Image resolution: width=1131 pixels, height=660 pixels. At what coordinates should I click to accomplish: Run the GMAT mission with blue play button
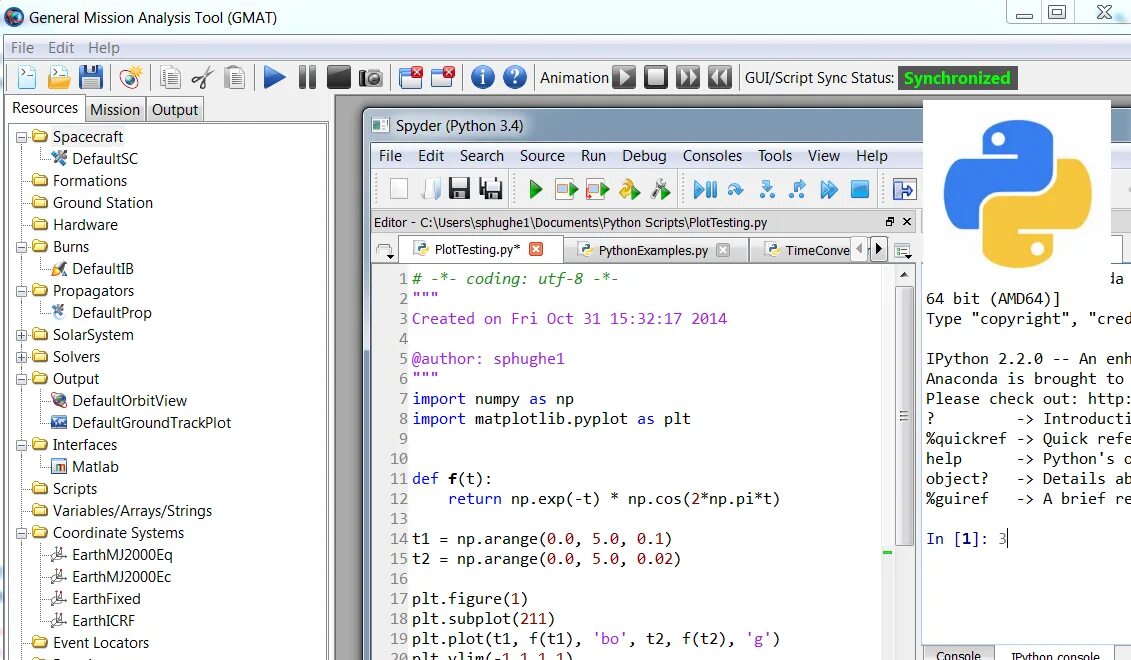point(274,77)
